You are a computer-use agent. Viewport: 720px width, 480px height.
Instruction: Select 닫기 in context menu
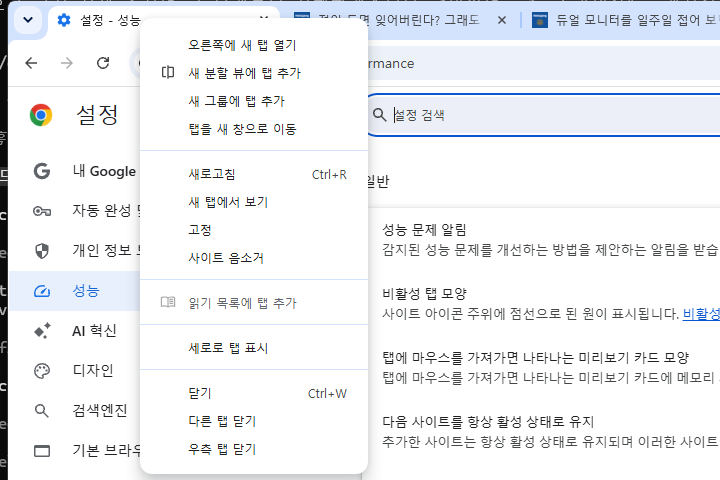[254, 394]
